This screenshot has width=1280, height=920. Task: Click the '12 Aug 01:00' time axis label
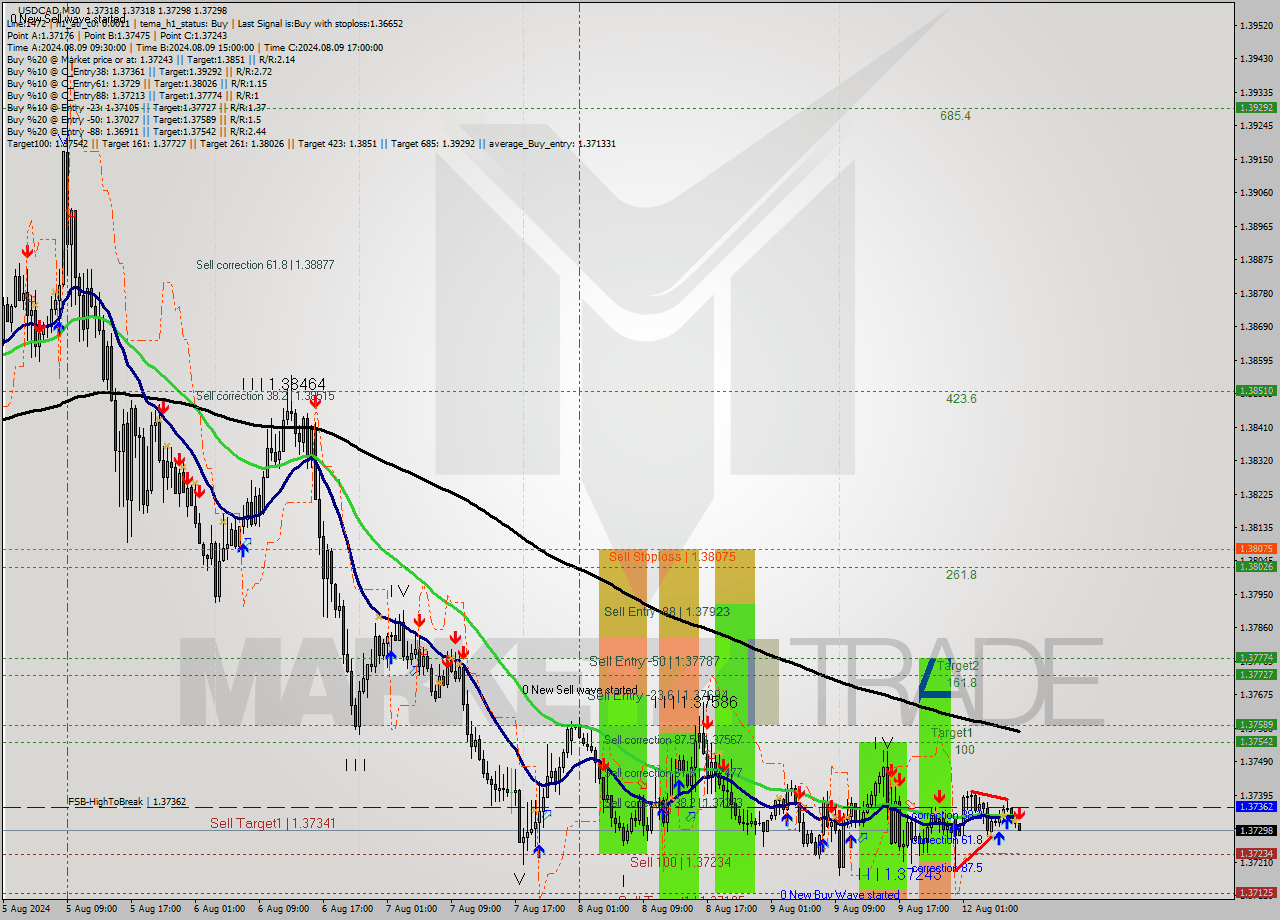989,909
